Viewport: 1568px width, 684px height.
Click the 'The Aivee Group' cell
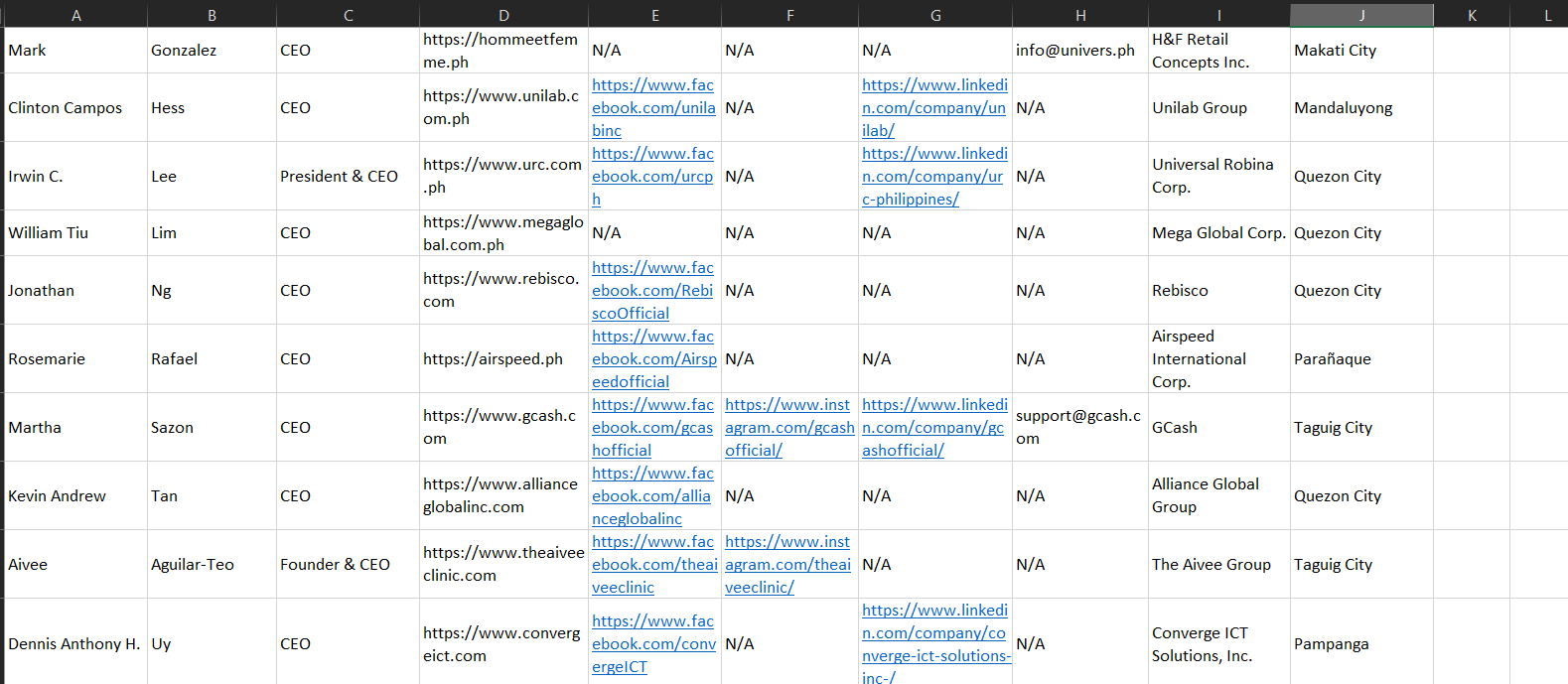click(1219, 564)
